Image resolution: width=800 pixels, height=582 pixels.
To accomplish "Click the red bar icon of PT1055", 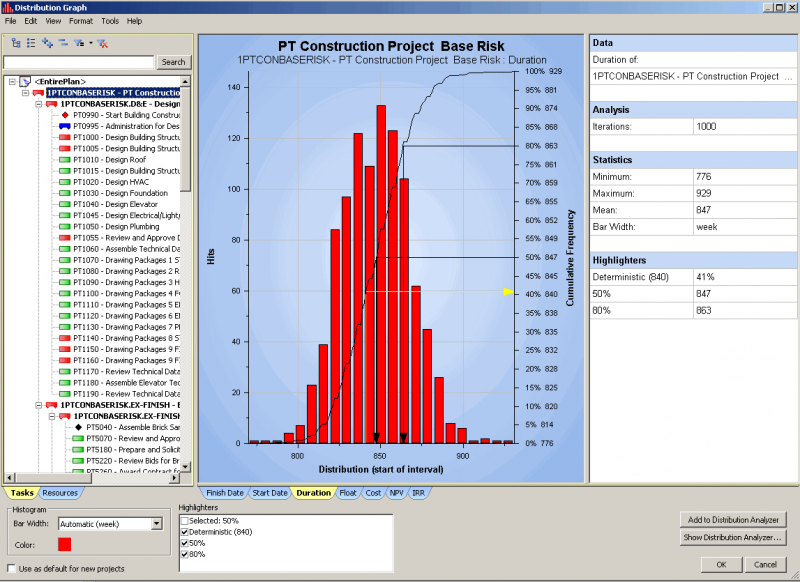I will [x=65, y=238].
